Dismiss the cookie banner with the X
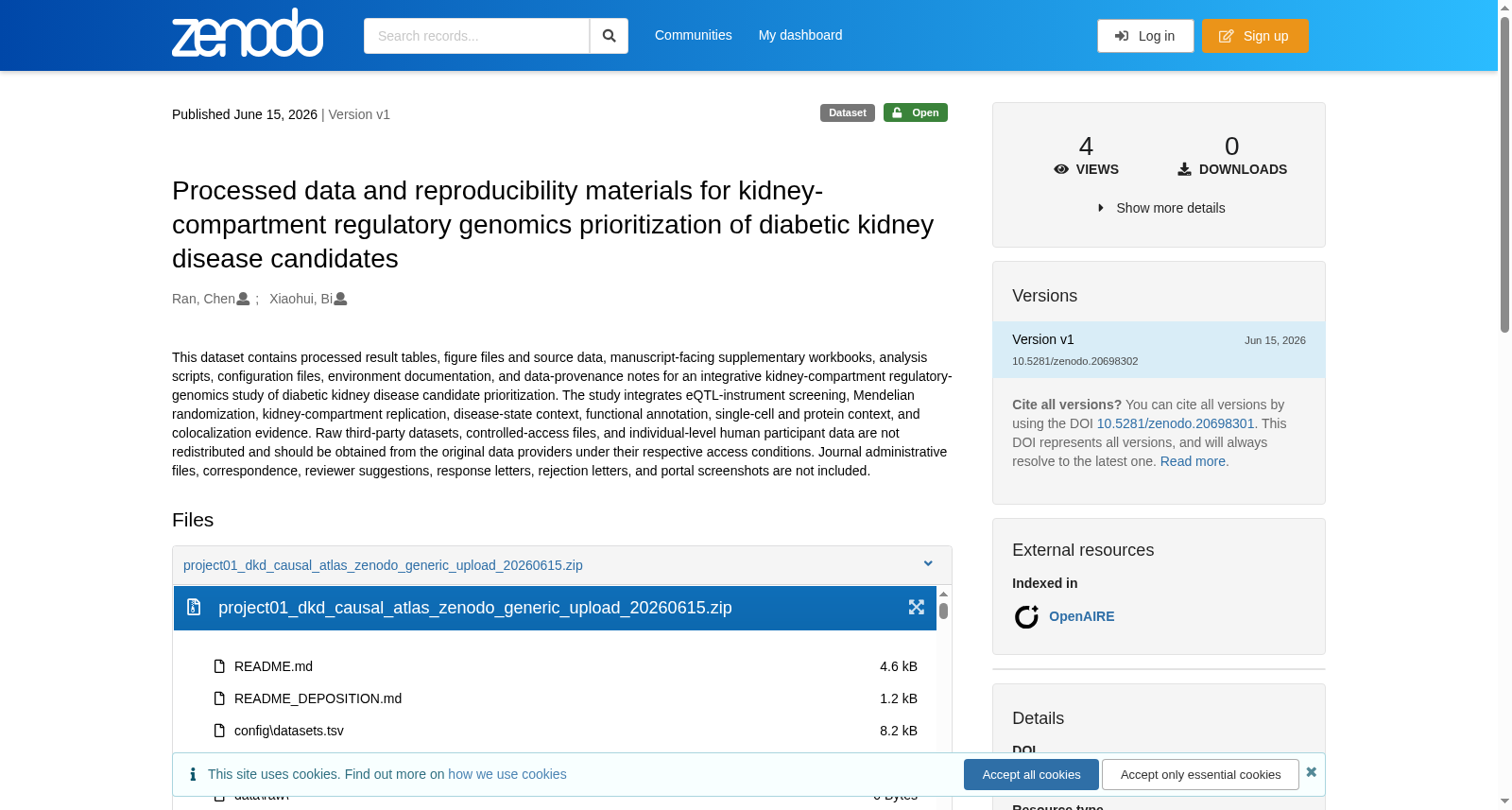 (x=1311, y=772)
